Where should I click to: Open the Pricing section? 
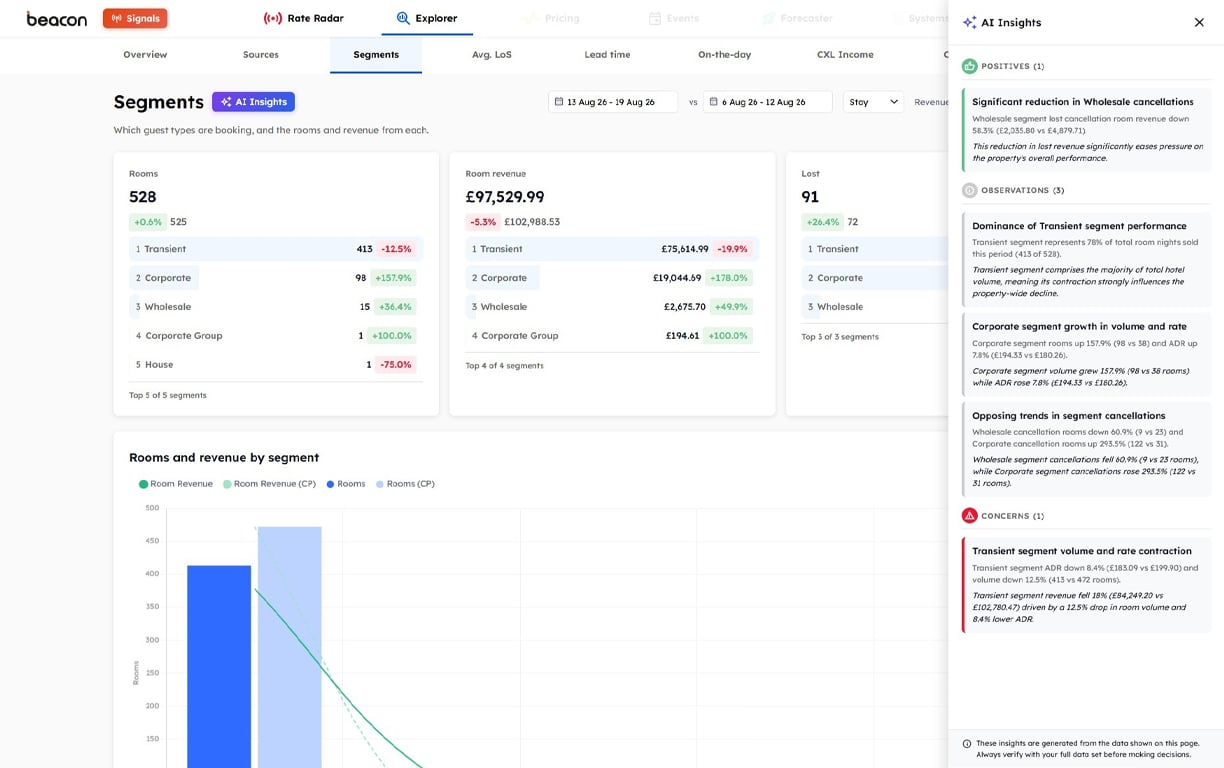pyautogui.click(x=551, y=18)
